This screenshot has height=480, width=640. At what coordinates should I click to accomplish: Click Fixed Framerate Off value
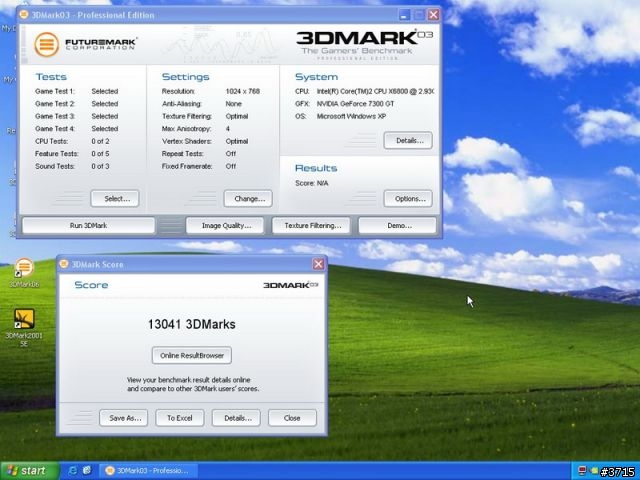pyautogui.click(x=231, y=166)
